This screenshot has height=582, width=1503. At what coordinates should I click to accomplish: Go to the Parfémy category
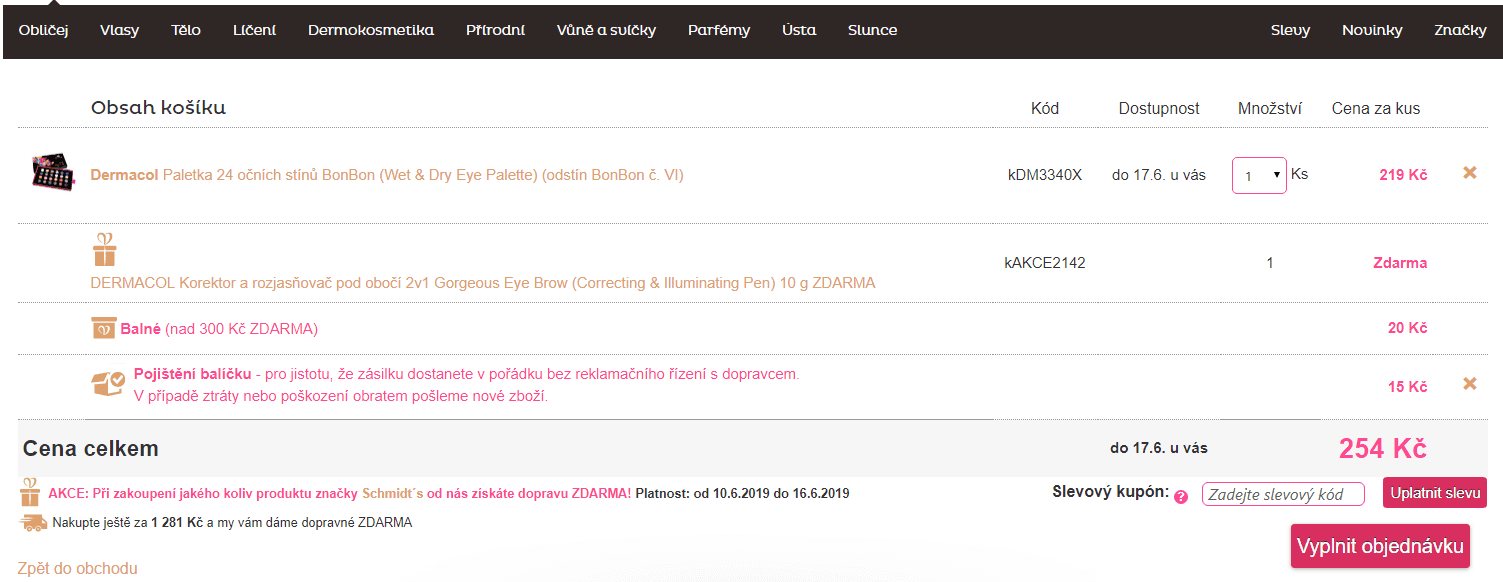point(719,30)
